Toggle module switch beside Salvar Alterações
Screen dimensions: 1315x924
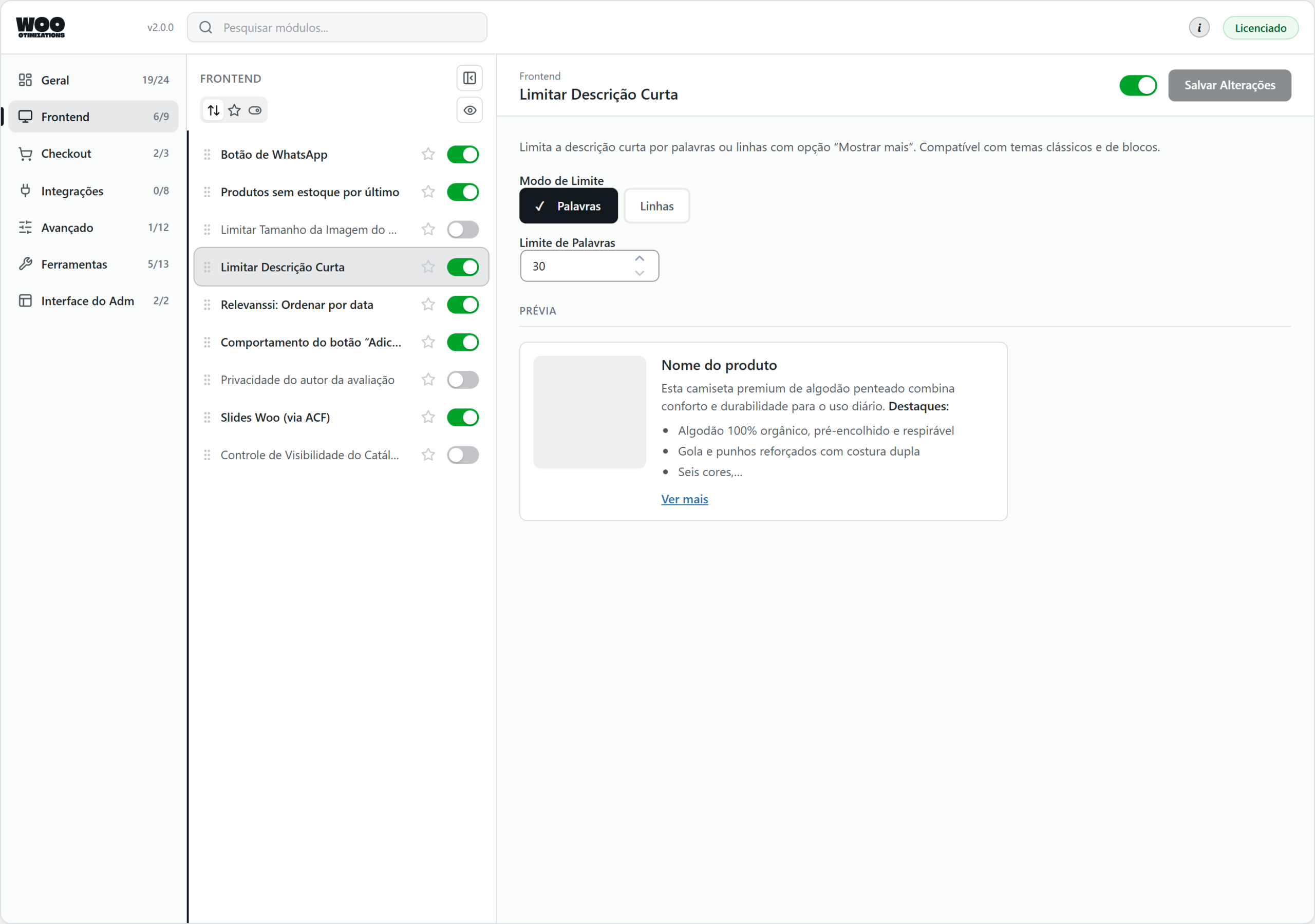[x=1137, y=85]
